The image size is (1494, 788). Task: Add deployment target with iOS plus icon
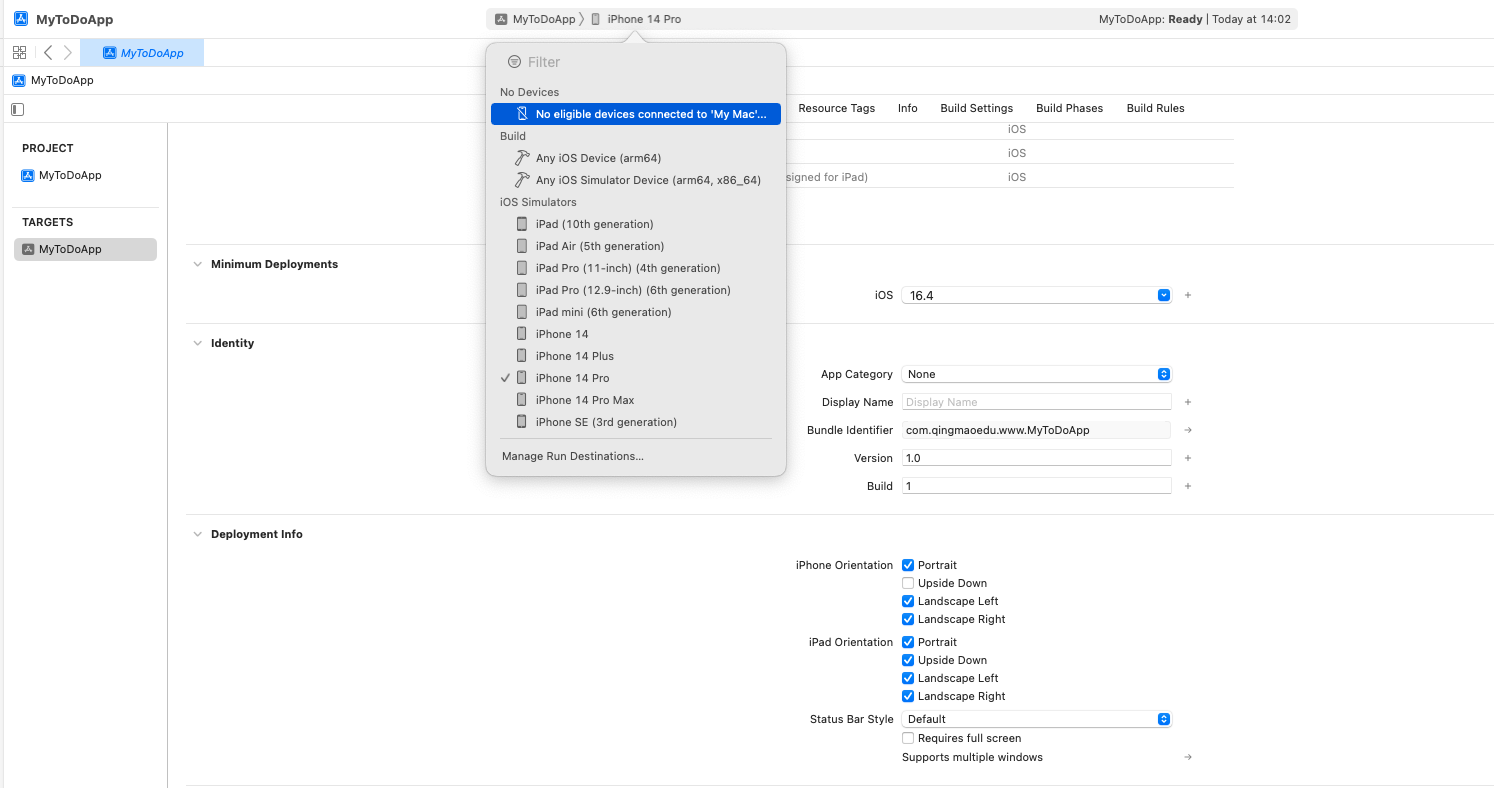point(1188,296)
